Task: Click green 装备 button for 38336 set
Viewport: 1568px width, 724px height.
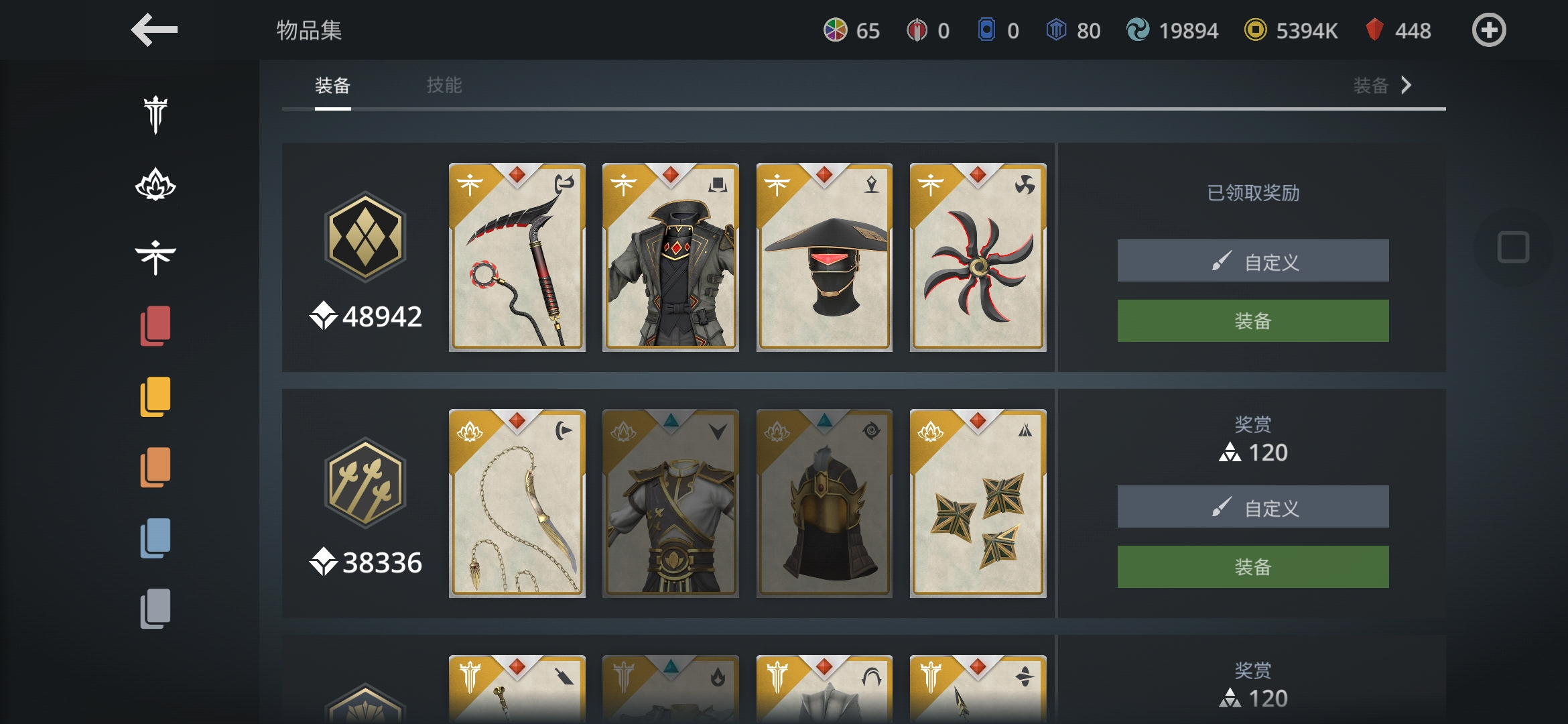Action: (1253, 567)
